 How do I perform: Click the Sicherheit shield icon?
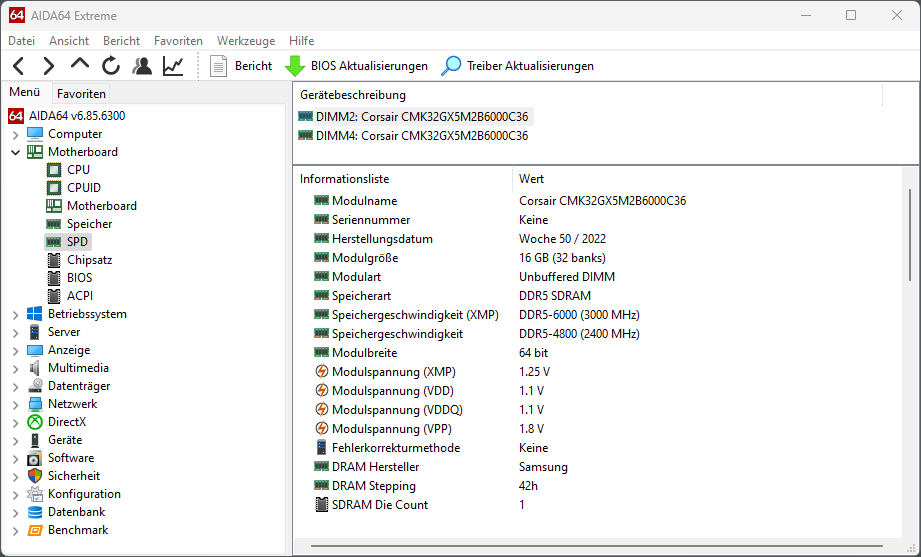35,476
